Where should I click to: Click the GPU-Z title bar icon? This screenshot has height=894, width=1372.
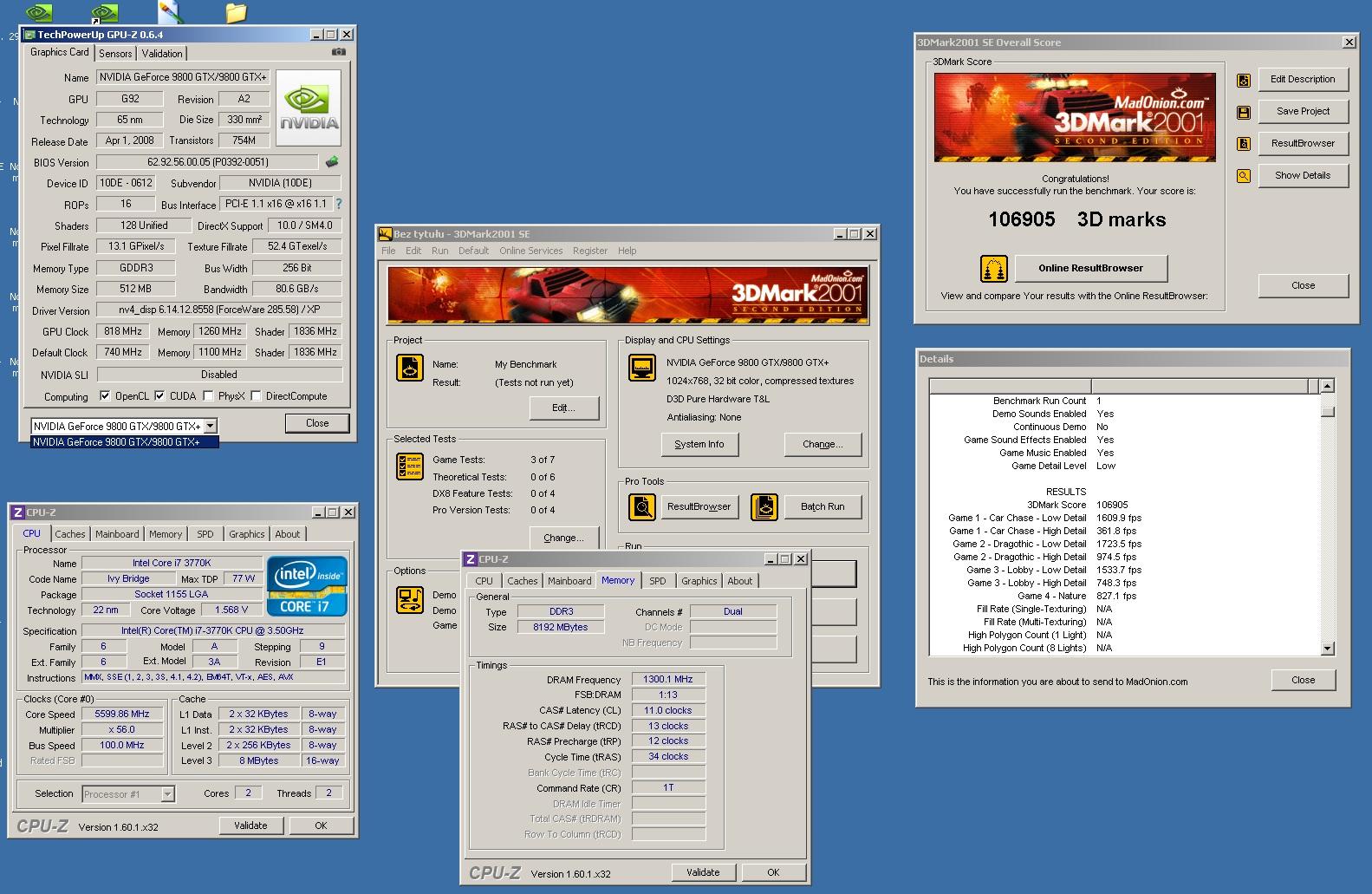point(29,35)
